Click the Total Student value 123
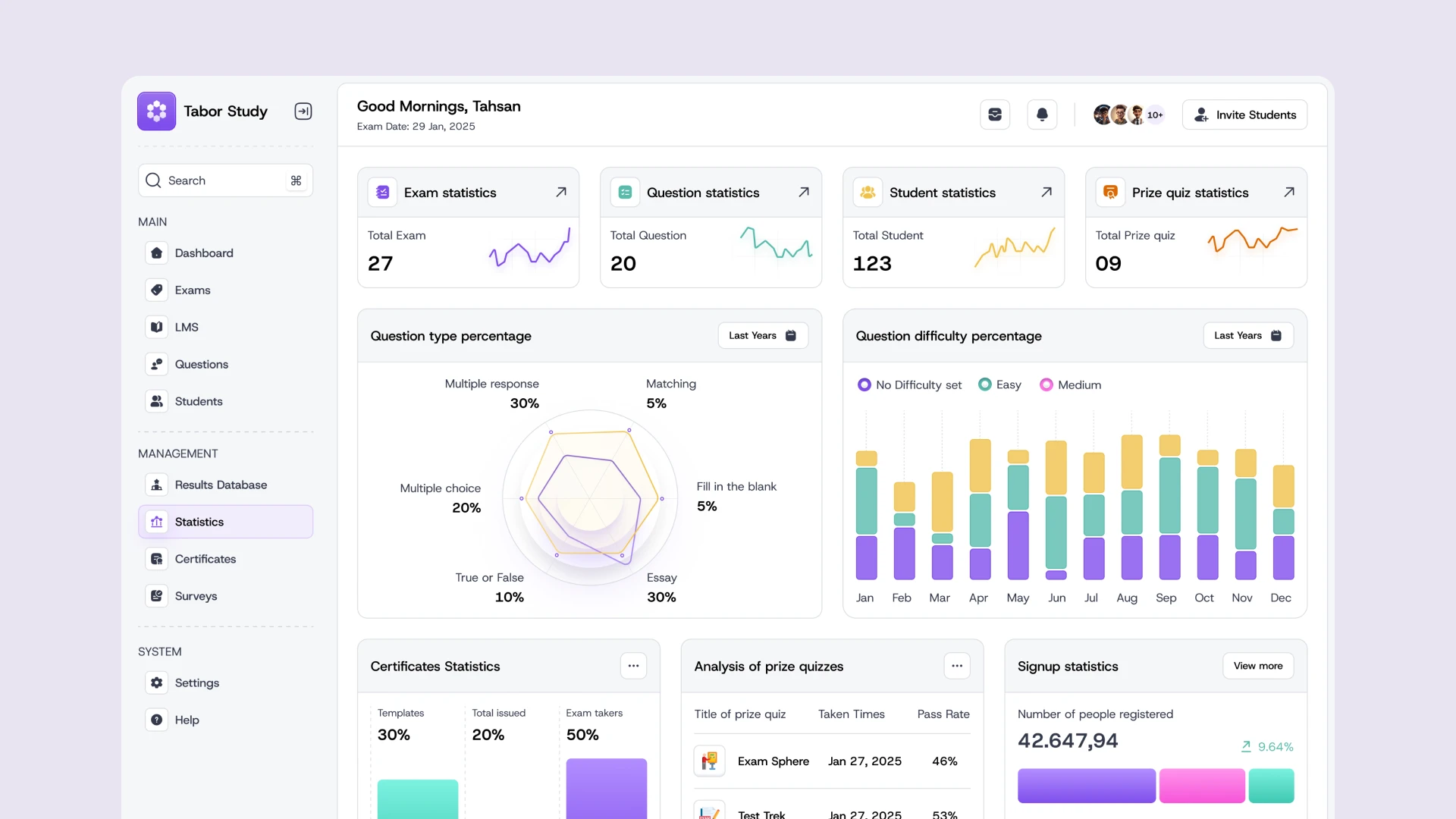Viewport: 1456px width, 819px height. (872, 263)
